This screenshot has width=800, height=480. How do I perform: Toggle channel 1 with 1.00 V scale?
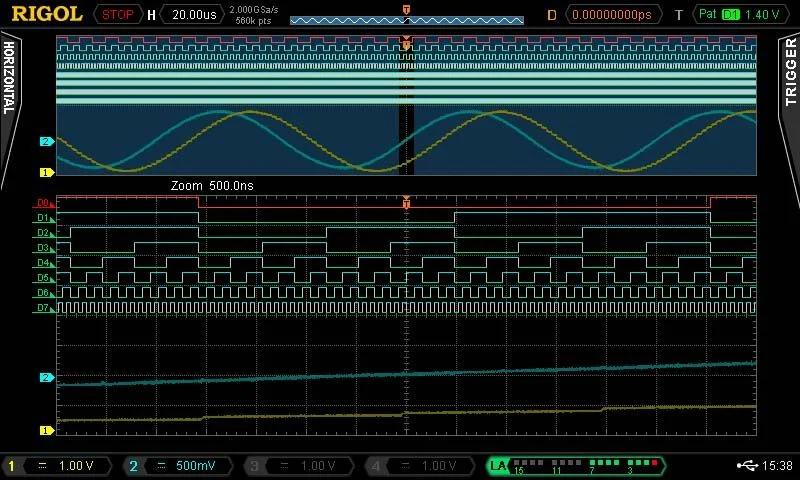click(58, 466)
